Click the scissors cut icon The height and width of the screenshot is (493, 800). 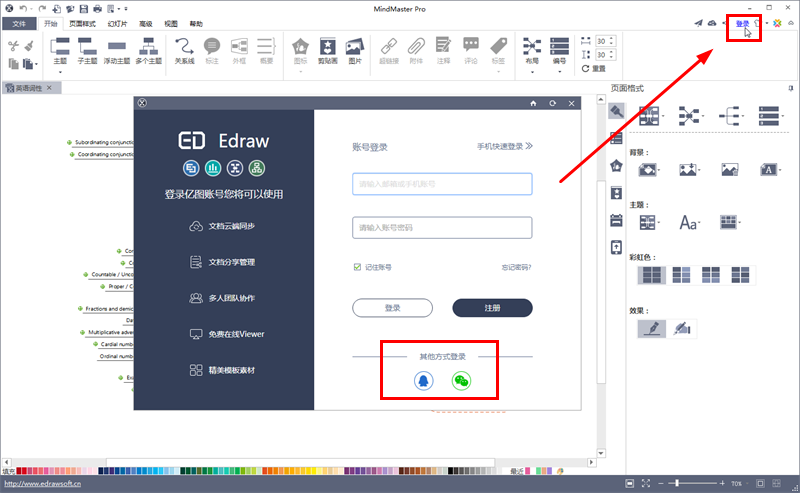coord(13,46)
